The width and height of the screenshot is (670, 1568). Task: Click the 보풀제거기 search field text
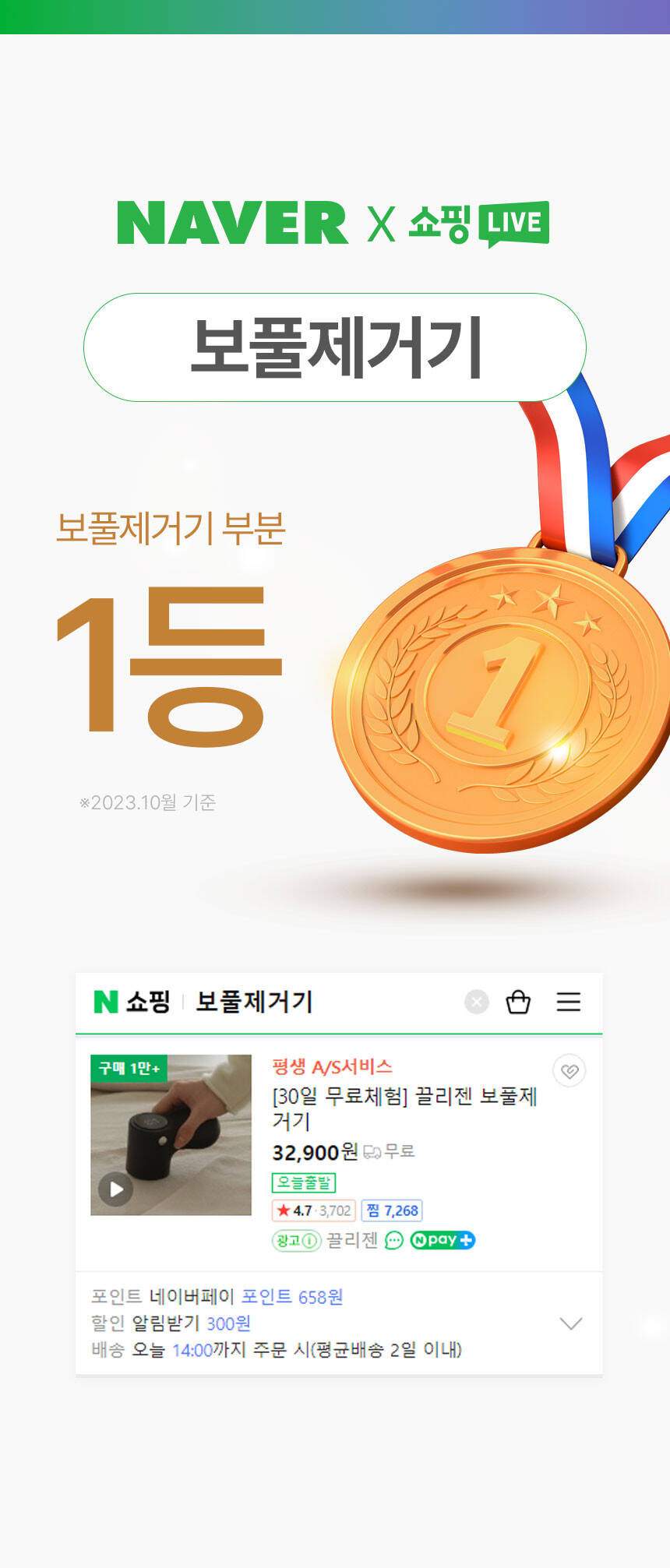(x=254, y=1002)
